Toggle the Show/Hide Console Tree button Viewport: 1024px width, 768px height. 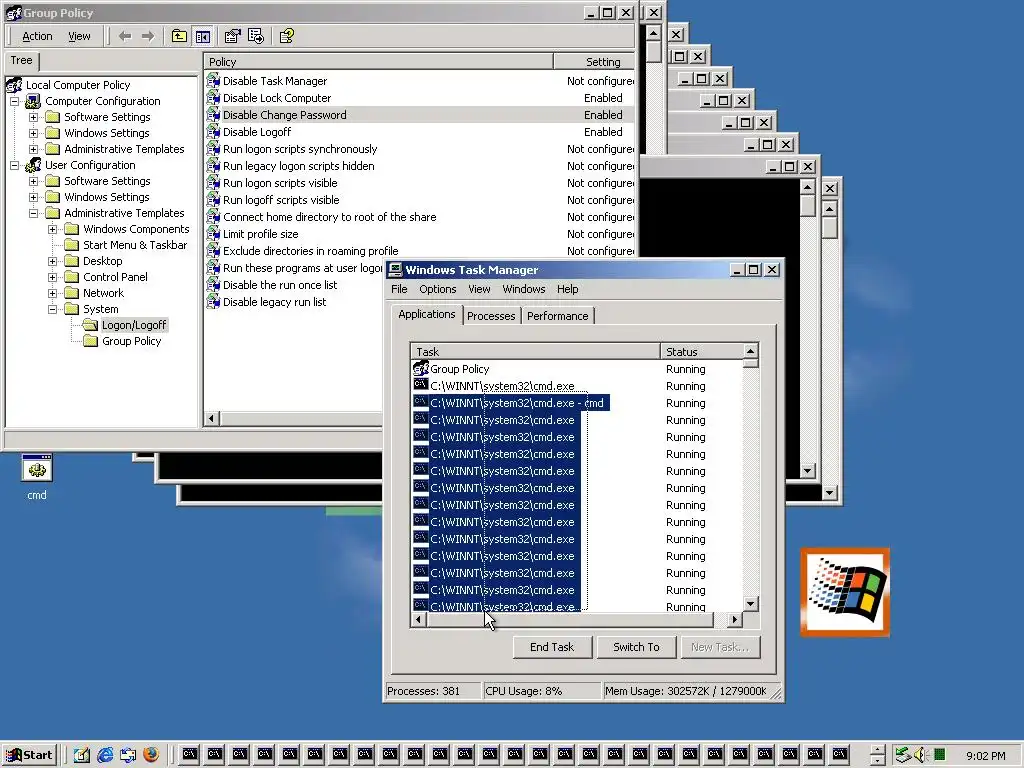pyautogui.click(x=203, y=37)
